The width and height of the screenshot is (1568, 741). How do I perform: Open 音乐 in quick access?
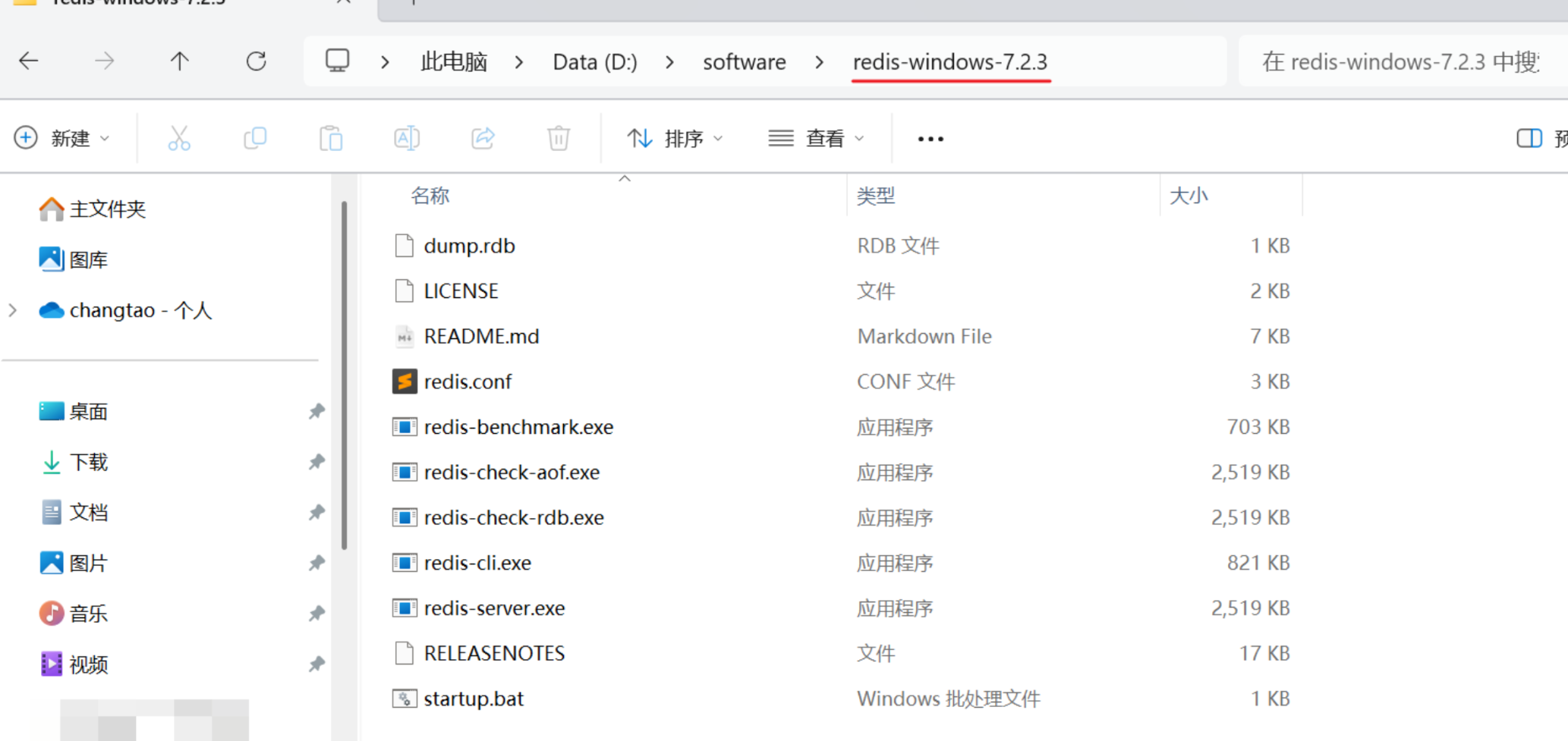(x=73, y=613)
